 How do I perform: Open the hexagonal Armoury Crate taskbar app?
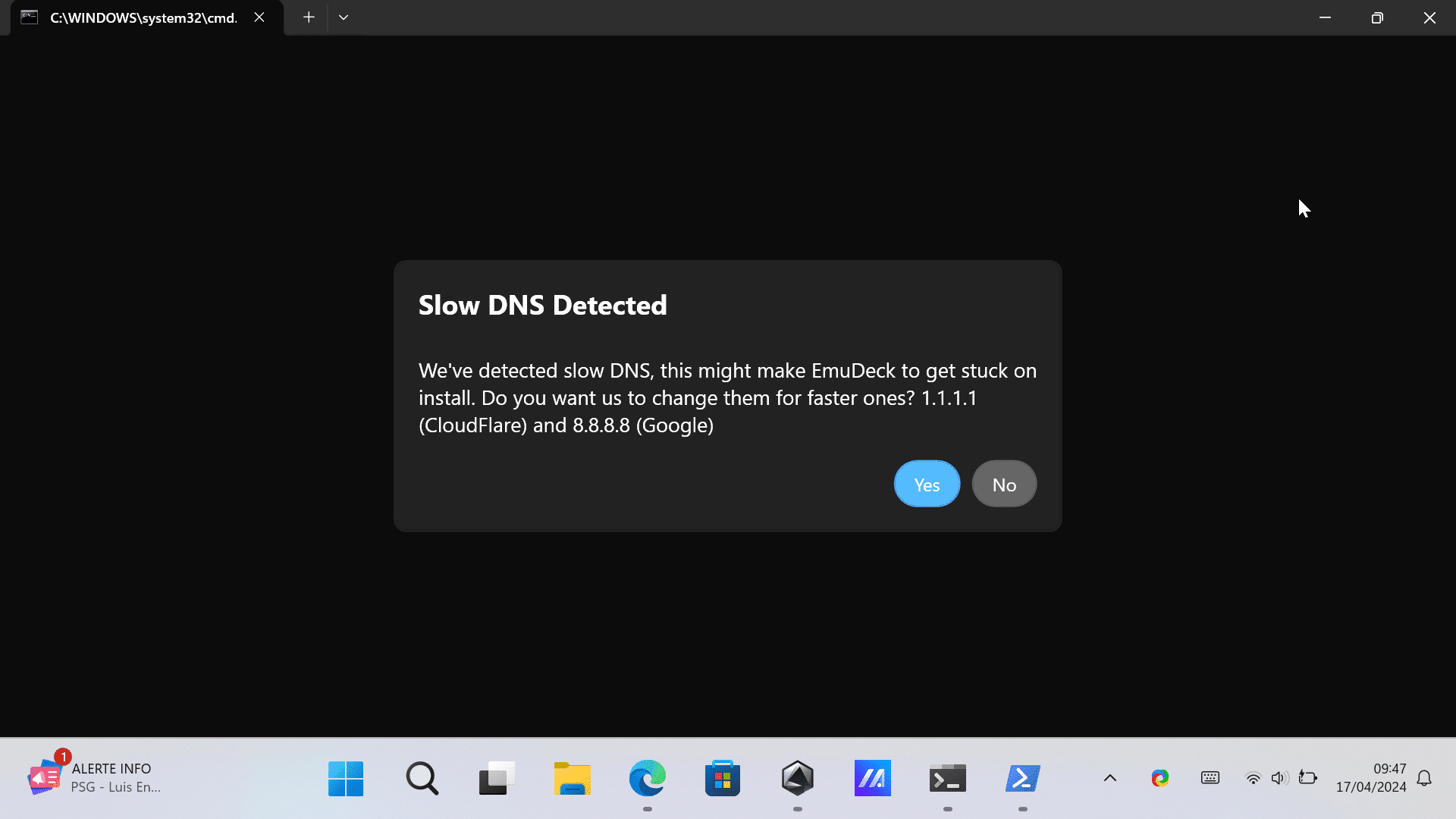tap(797, 778)
